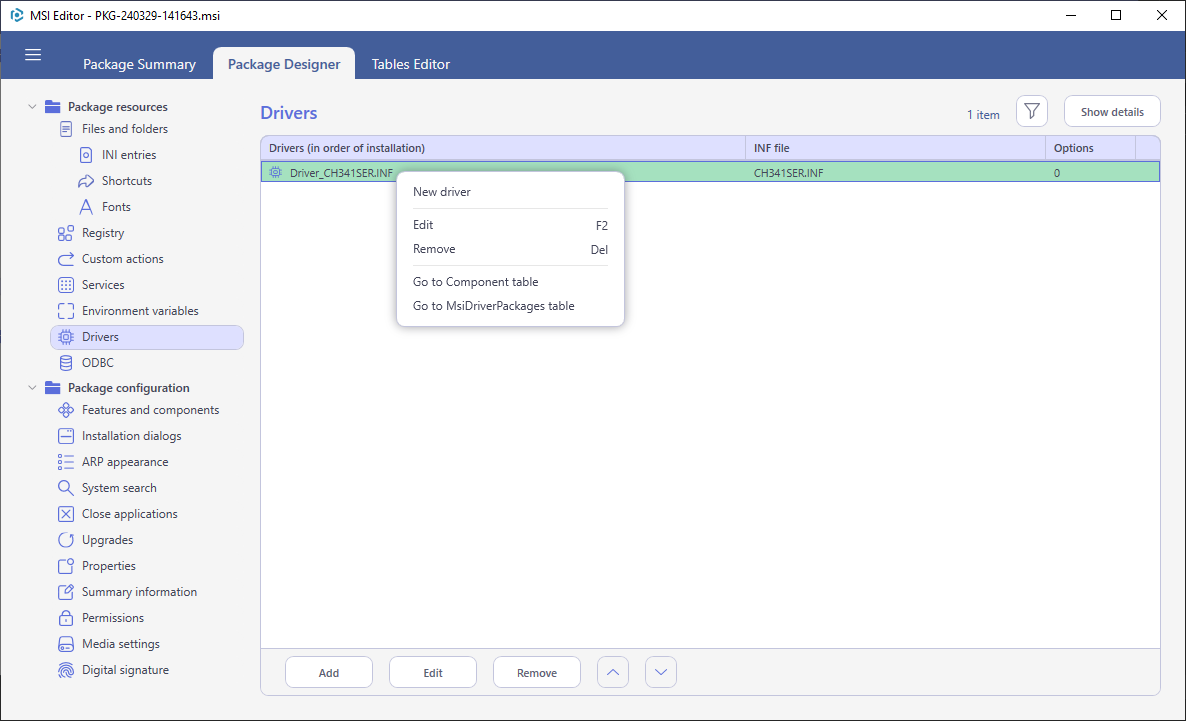Click the Permissions lock icon

pos(66,618)
